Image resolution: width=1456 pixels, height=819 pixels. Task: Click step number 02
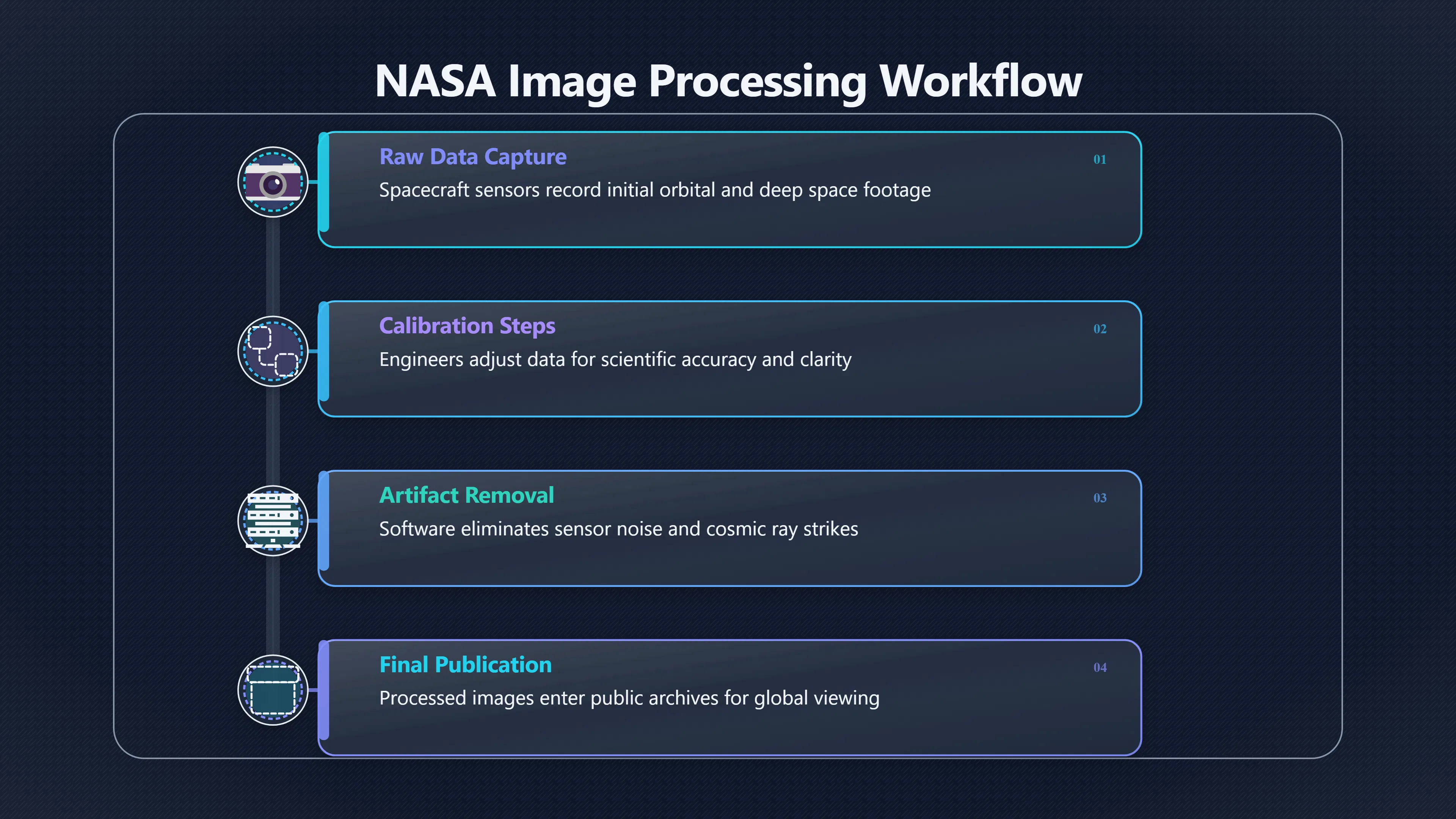tap(1099, 329)
